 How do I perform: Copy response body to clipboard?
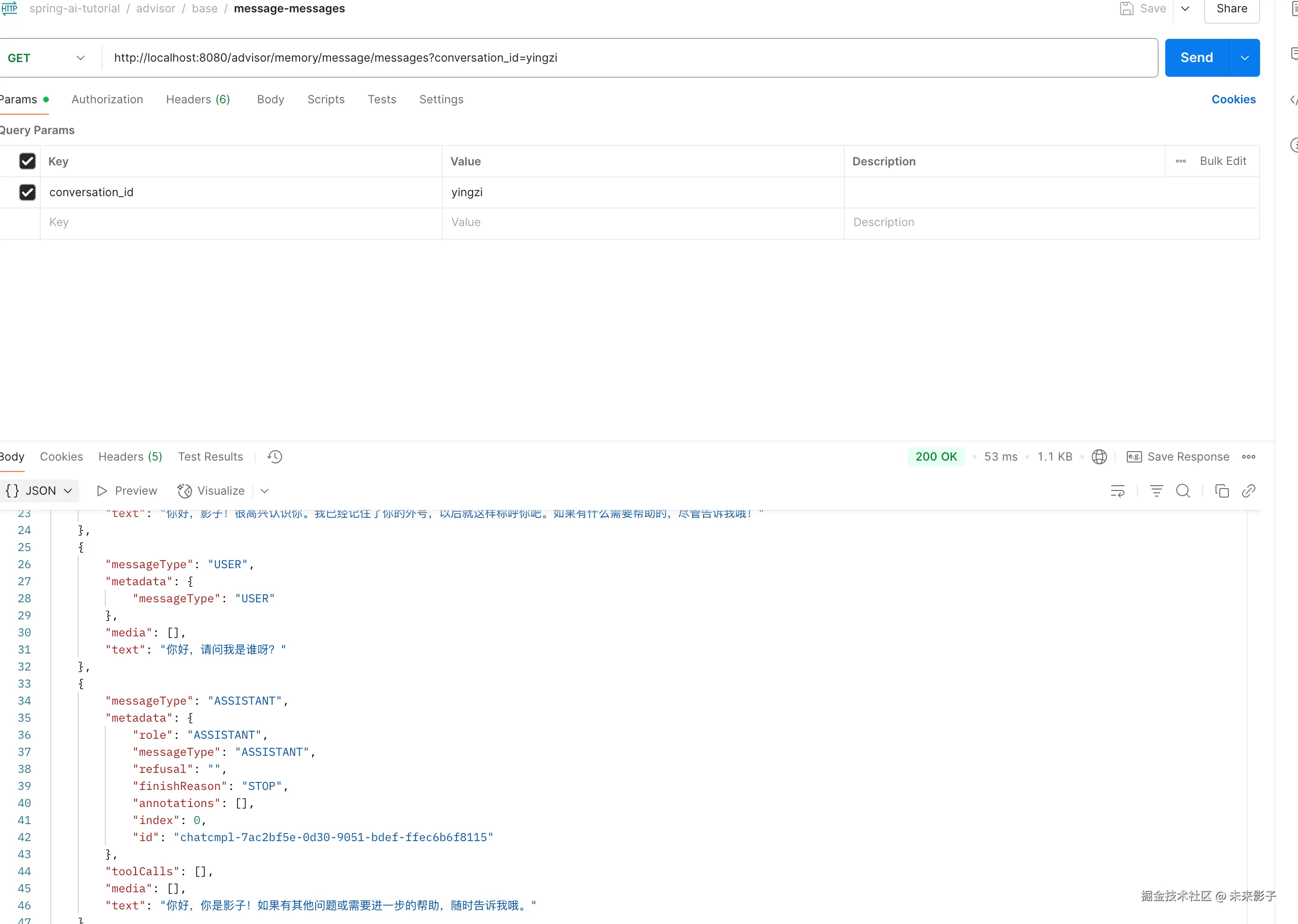(x=1222, y=491)
